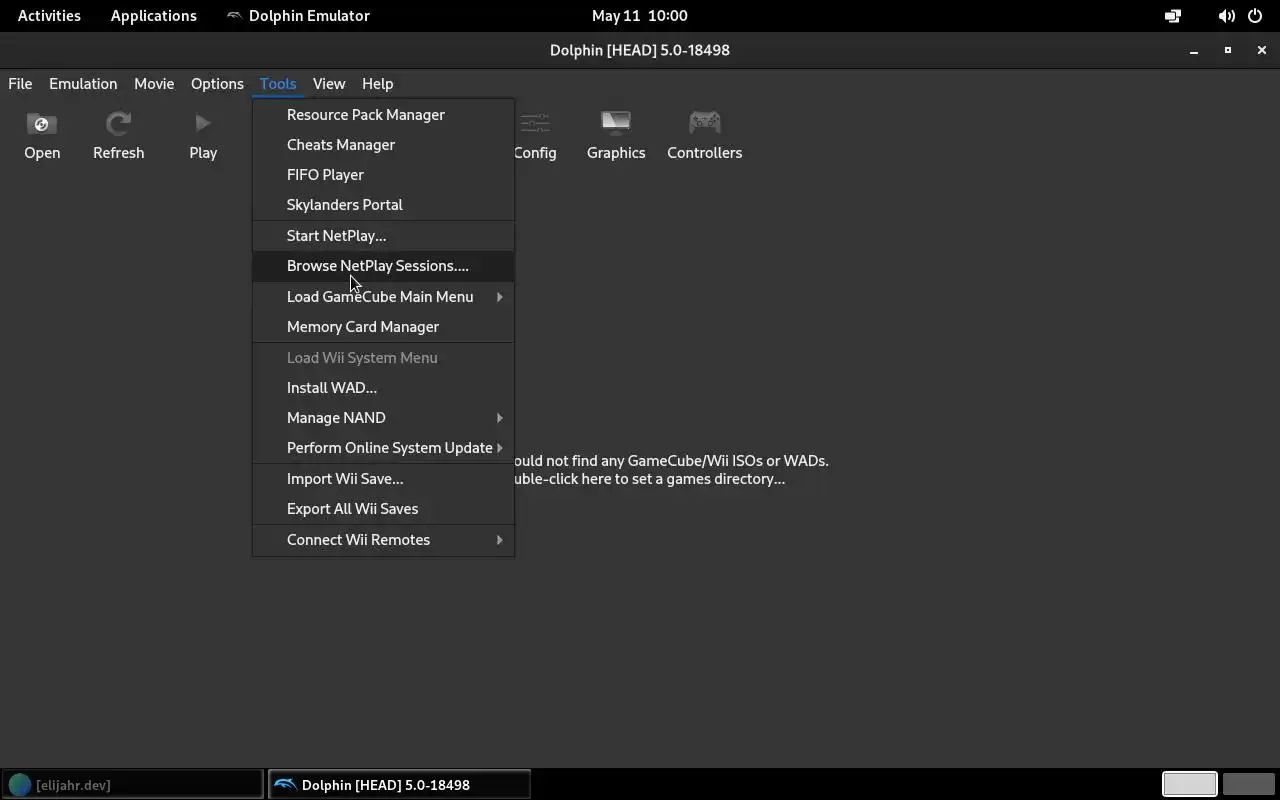The image size is (1280, 800).
Task: Expand the Manage NAND submenu
Action: click(x=383, y=418)
